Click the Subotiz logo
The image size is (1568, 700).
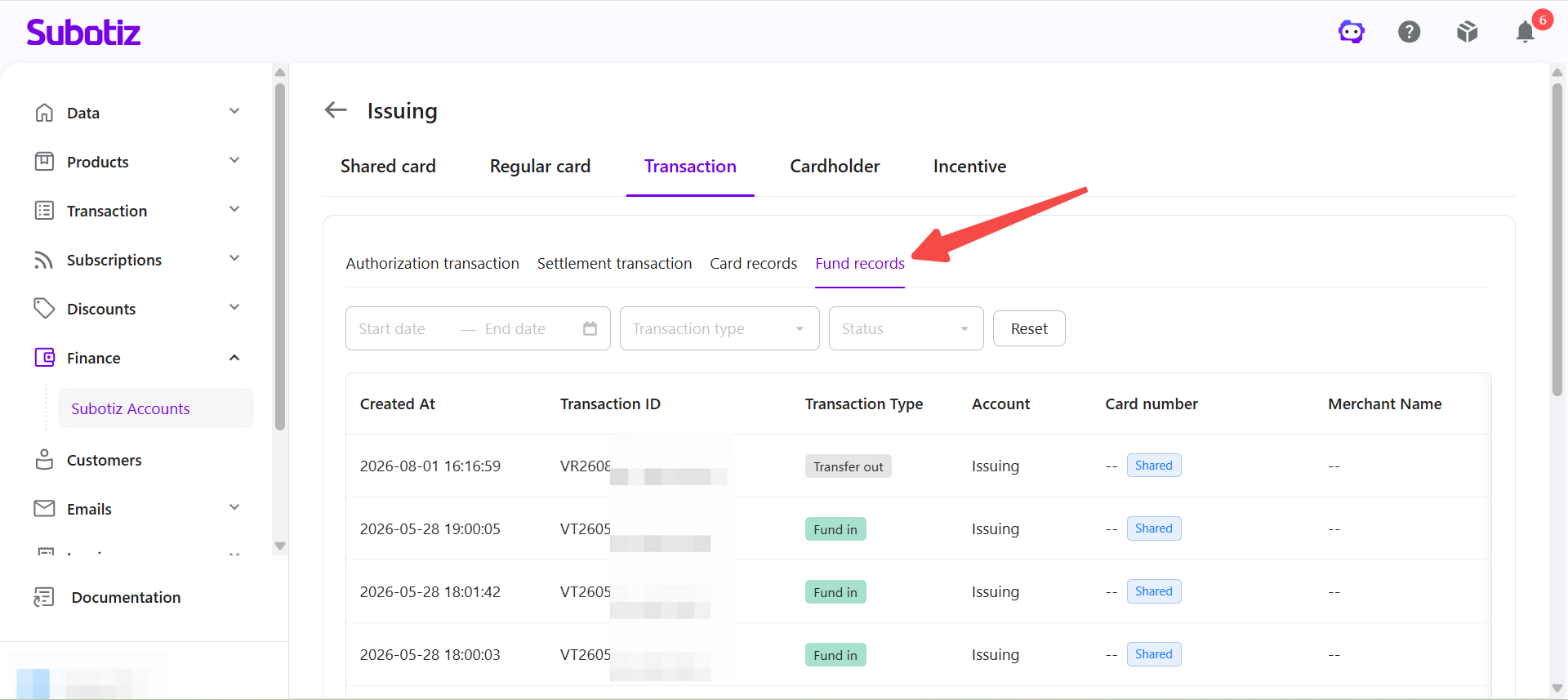83,32
